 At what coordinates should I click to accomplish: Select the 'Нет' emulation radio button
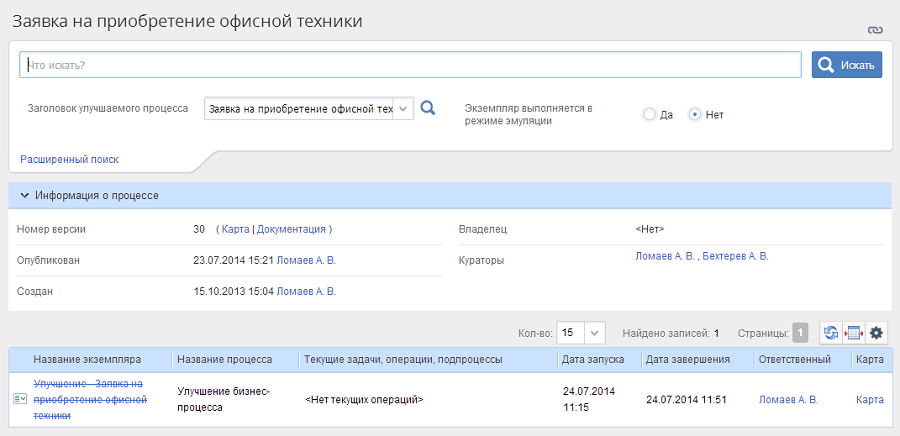pos(695,114)
